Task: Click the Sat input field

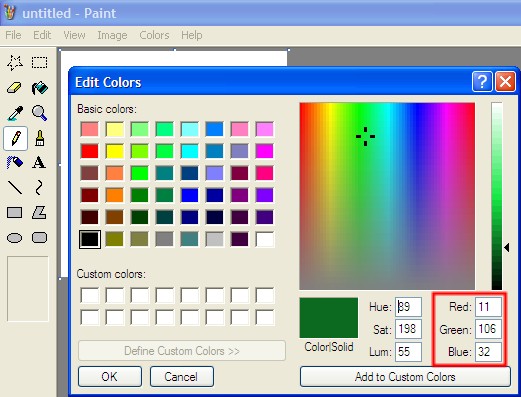Action: click(x=408, y=329)
